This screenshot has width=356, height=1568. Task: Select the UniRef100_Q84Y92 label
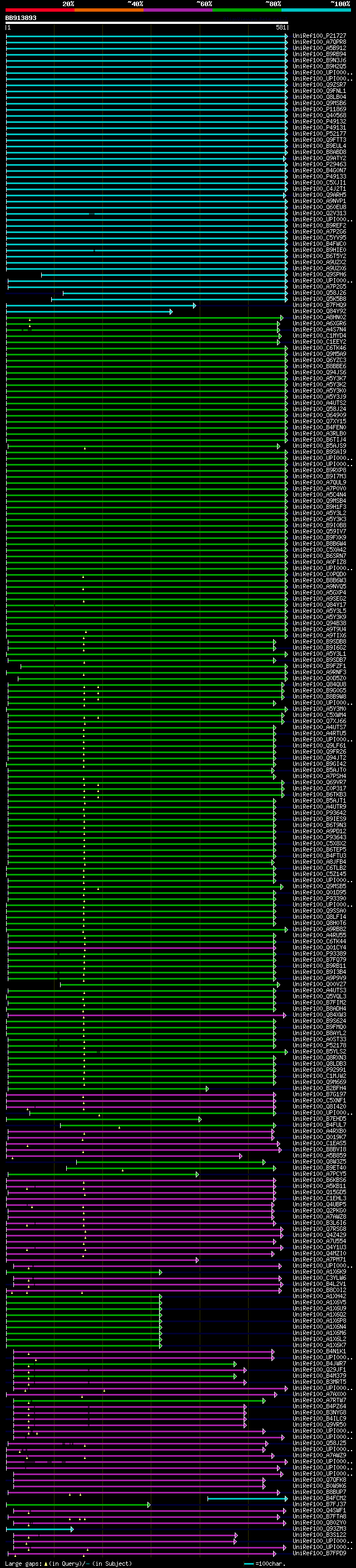point(319,311)
